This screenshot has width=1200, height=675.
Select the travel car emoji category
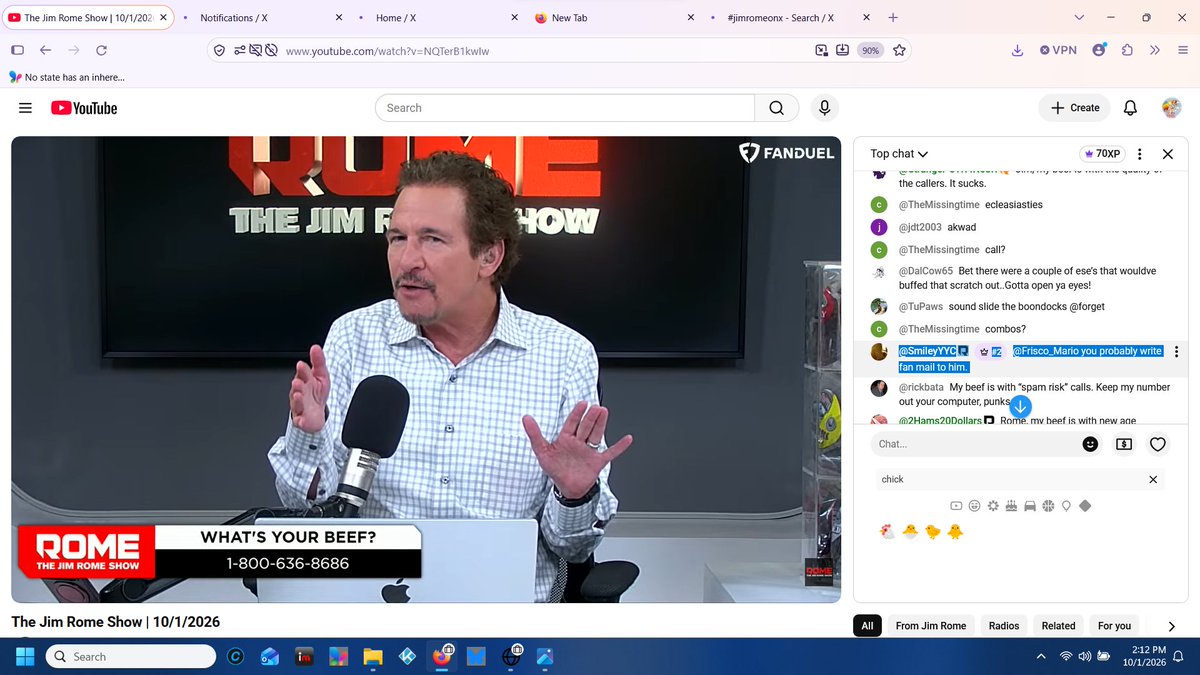coord(1030,506)
